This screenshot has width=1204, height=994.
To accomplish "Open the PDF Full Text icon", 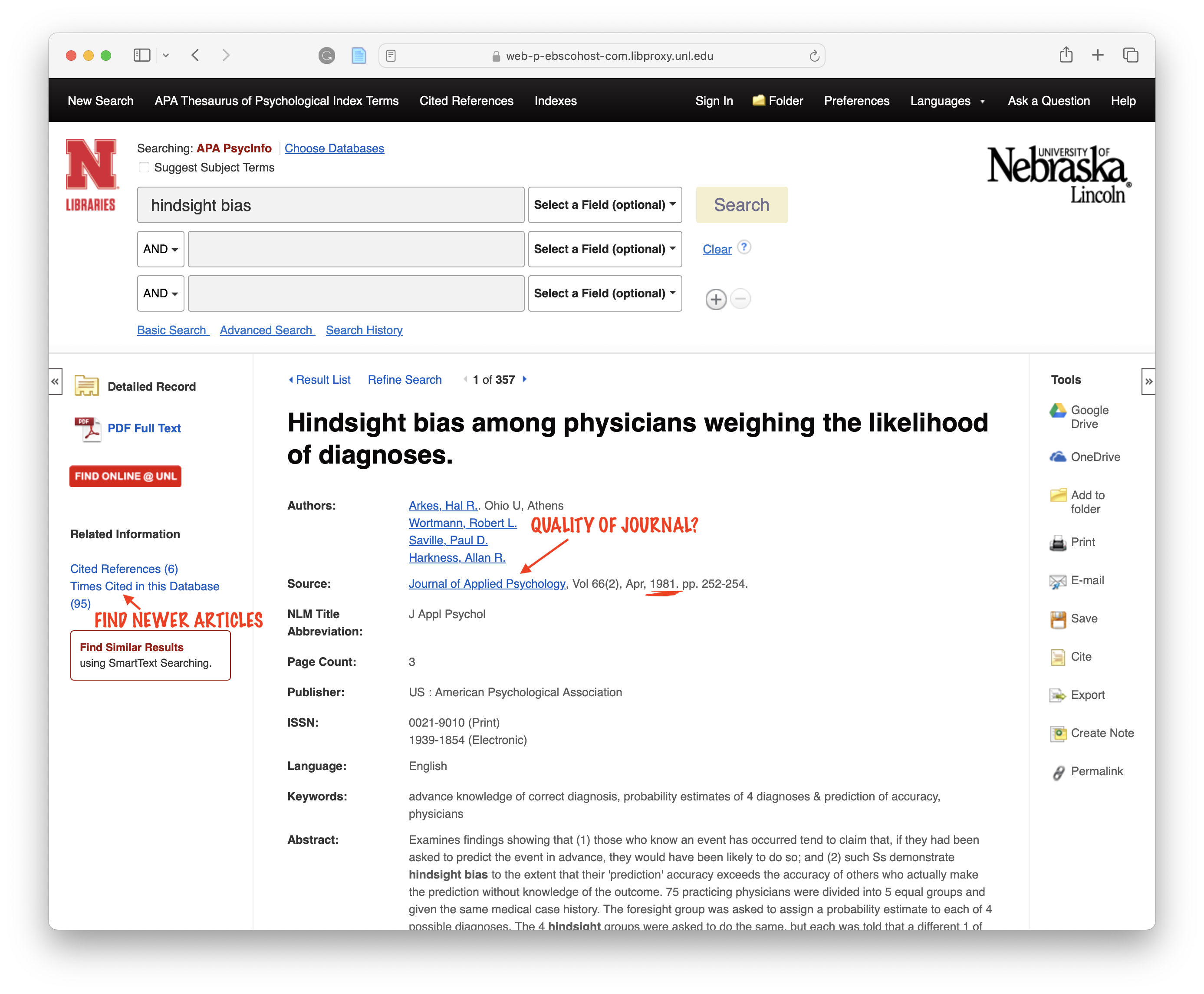I will (87, 429).
